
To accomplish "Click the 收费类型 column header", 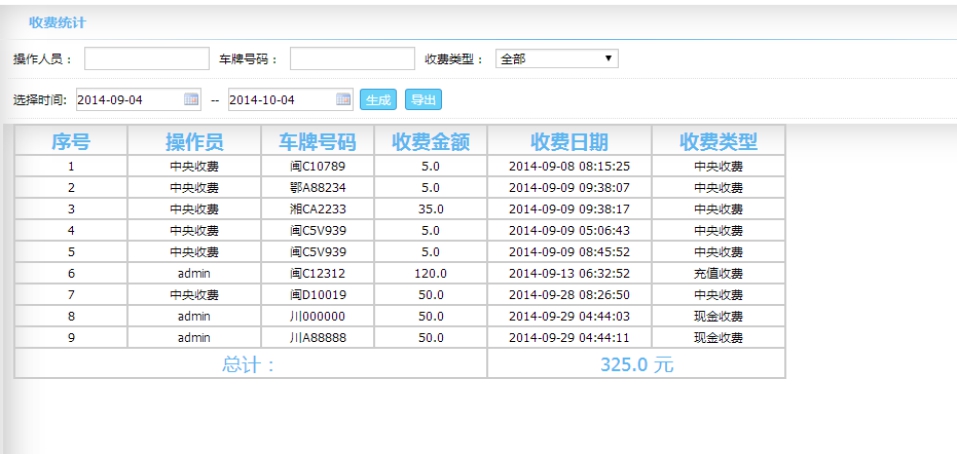I will point(718,141).
